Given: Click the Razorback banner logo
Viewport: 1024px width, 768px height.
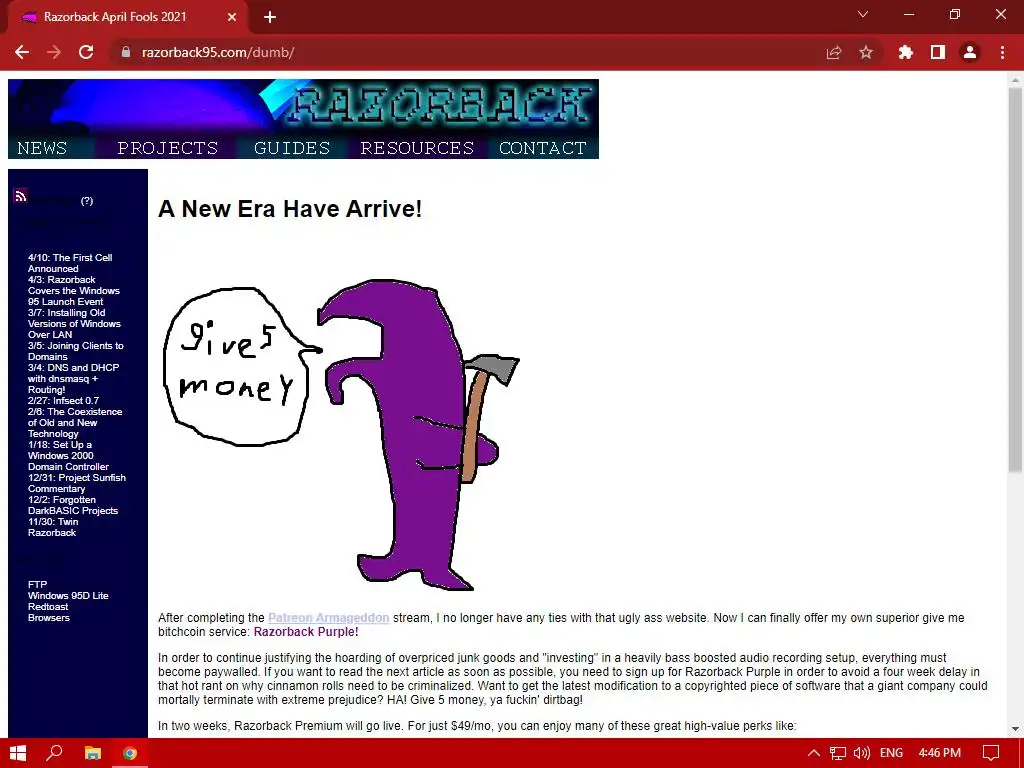Looking at the screenshot, I should pyautogui.click(x=303, y=107).
